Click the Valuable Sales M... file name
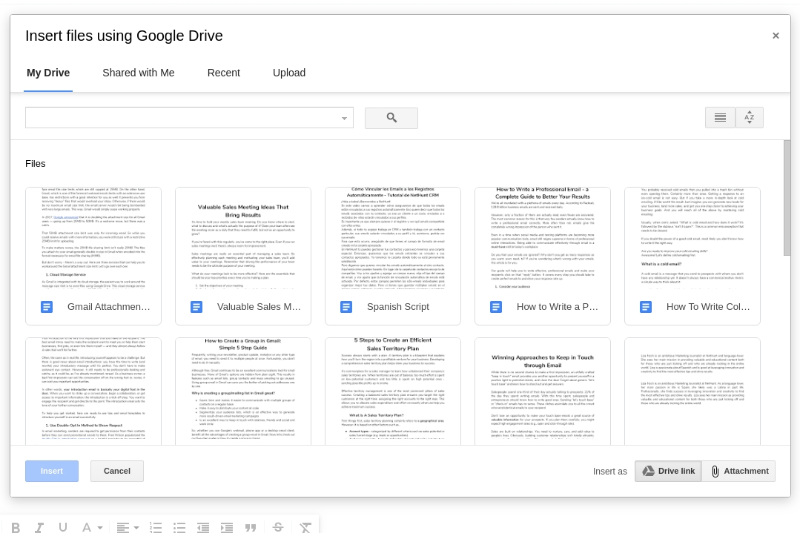The image size is (800, 533). (x=259, y=307)
